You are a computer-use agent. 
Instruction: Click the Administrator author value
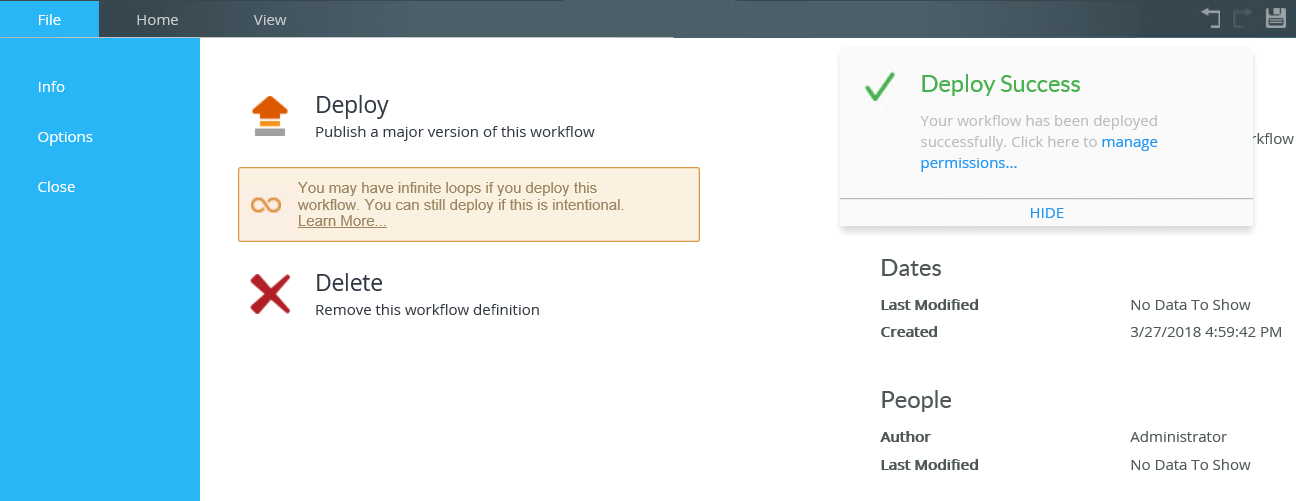[x=1178, y=437]
